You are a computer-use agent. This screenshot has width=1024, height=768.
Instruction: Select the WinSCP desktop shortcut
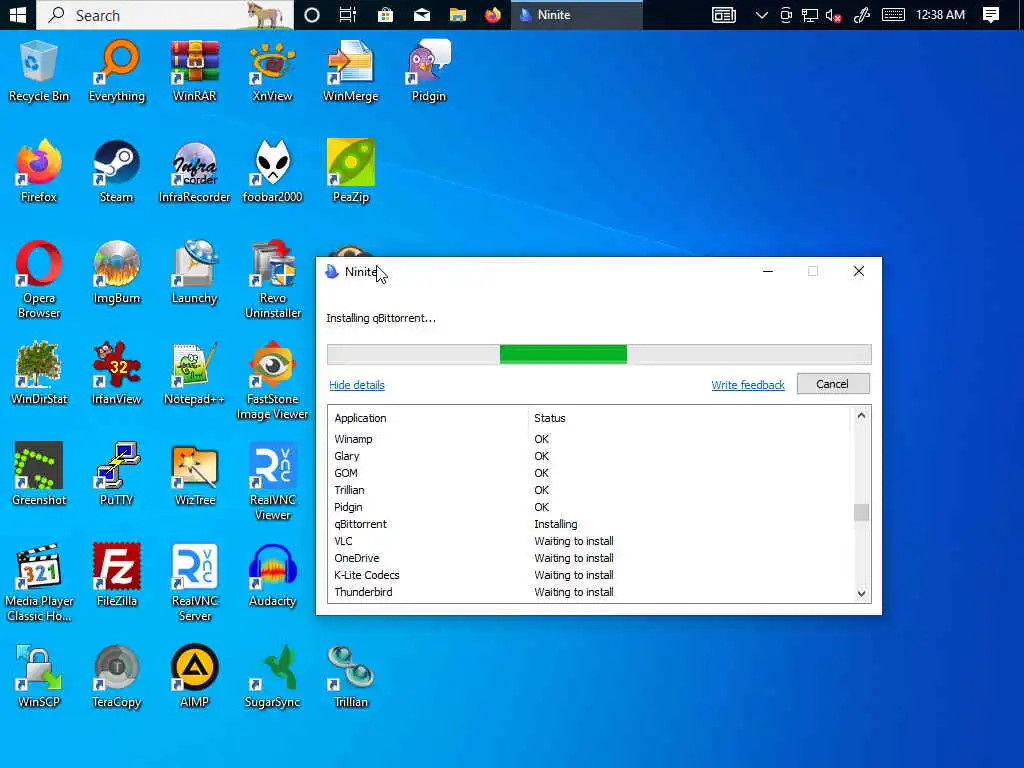[39, 677]
